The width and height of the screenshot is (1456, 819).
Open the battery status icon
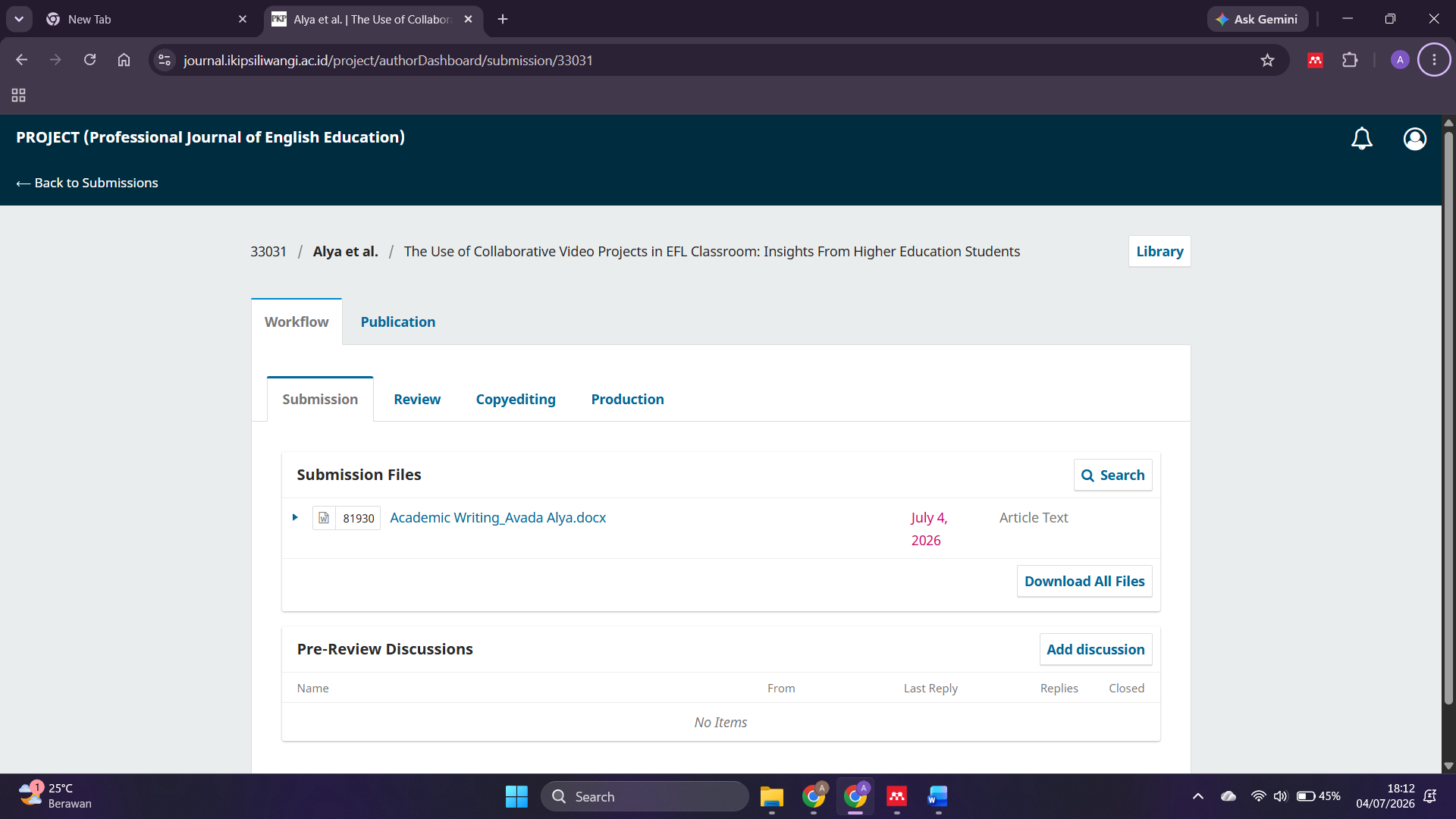[x=1318, y=796]
